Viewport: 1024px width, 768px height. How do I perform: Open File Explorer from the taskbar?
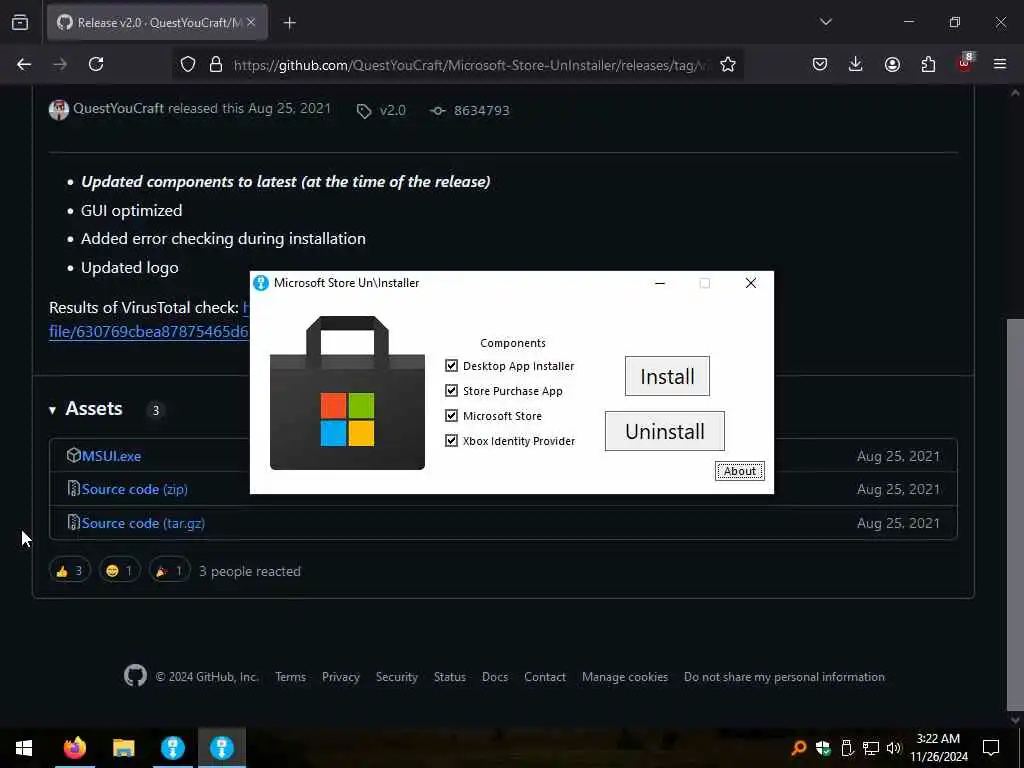click(x=123, y=748)
